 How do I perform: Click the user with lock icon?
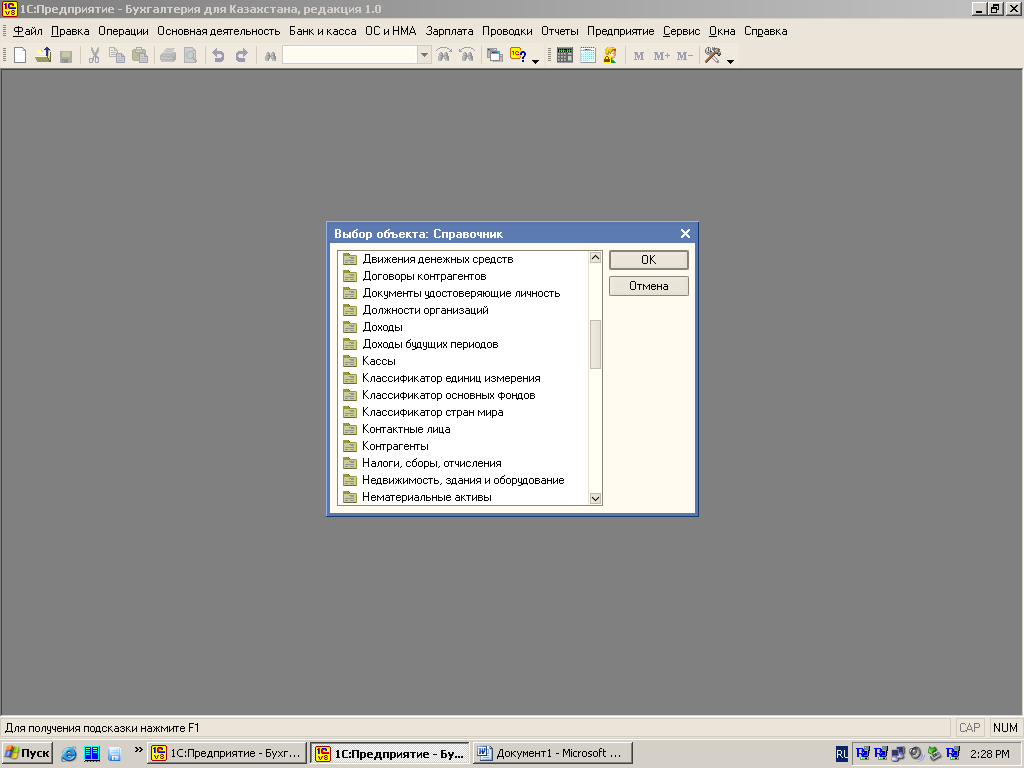pos(610,56)
